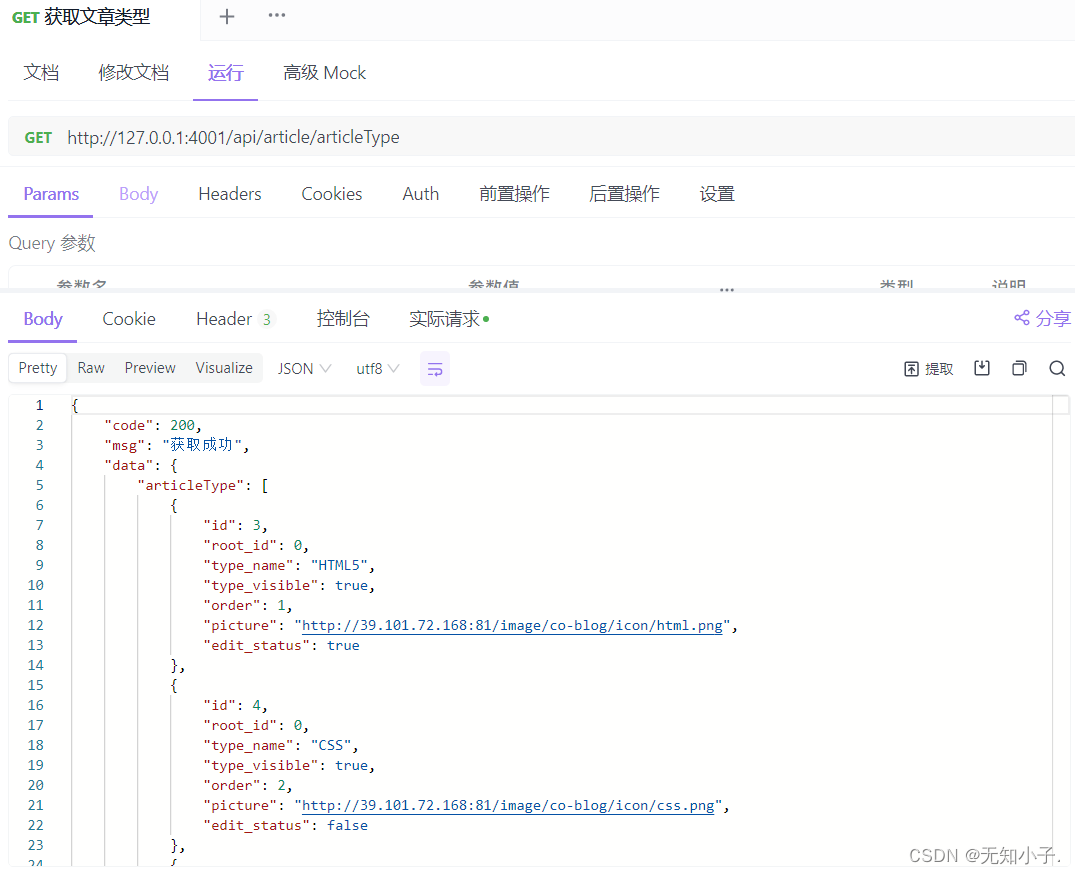Click the "code": 200 line
Screen dimensions: 1075x874
tap(153, 426)
